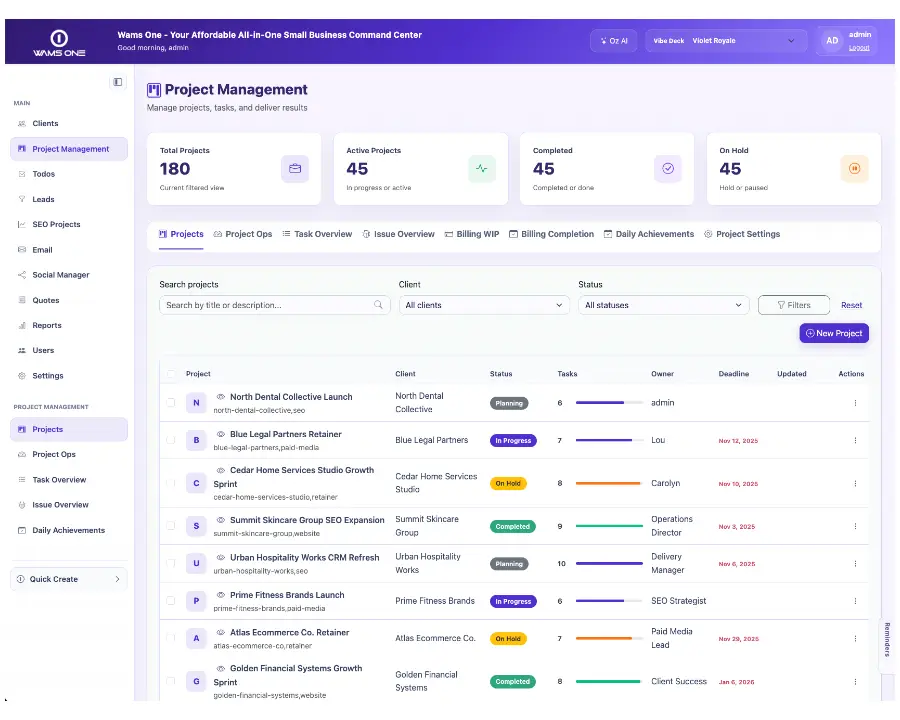Viewport: 900px width, 720px height.
Task: Expand the Vibe Deck Violet Royale selector
Action: tap(726, 41)
